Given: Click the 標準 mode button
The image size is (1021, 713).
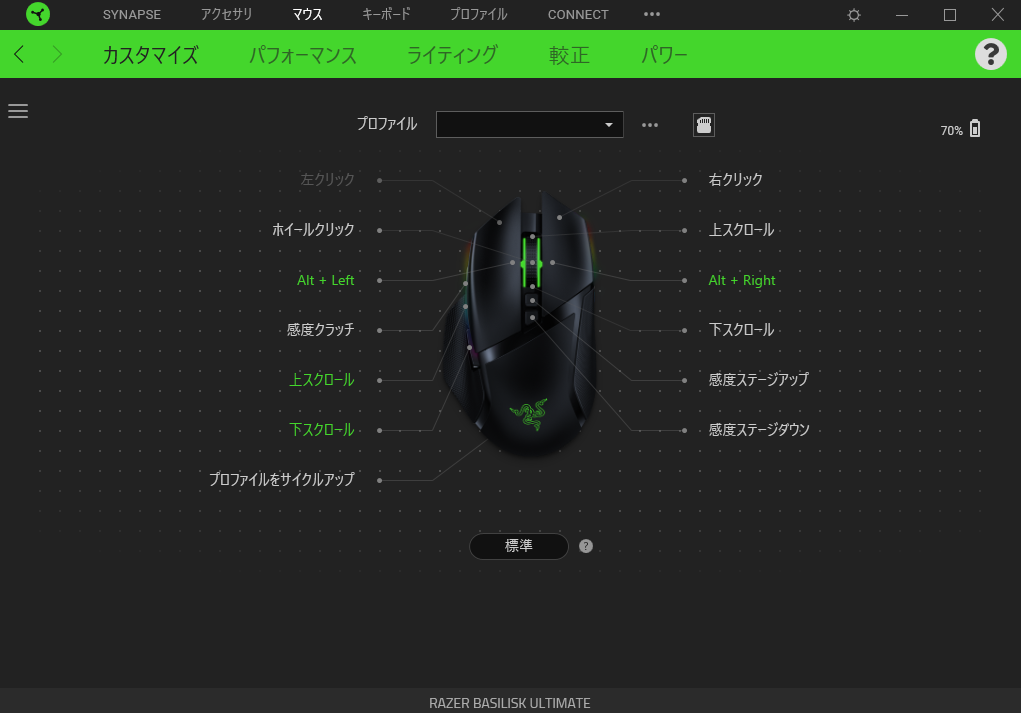Looking at the screenshot, I should pyautogui.click(x=519, y=546).
